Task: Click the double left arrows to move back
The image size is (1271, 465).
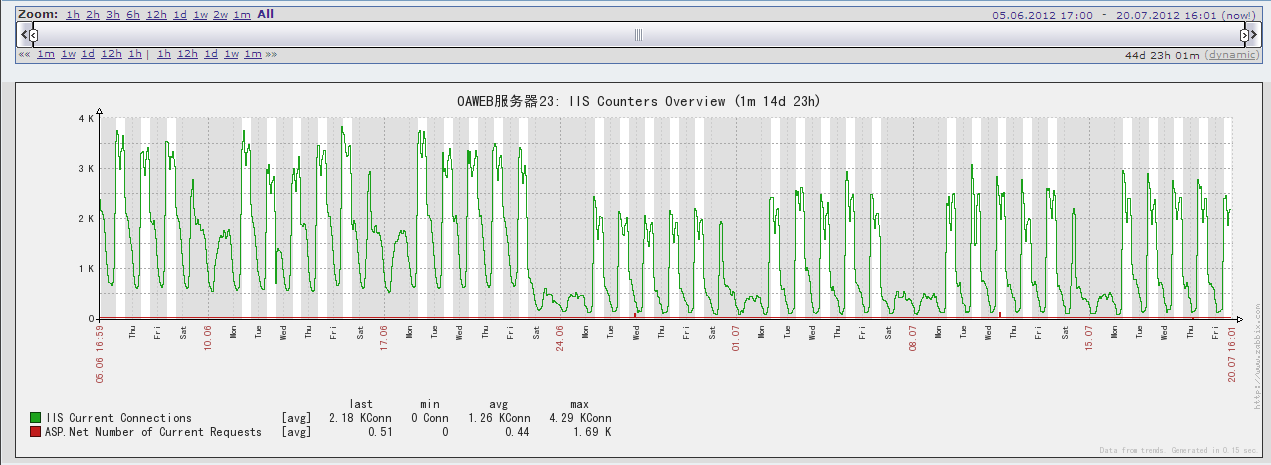Action: pyautogui.click(x=24, y=54)
